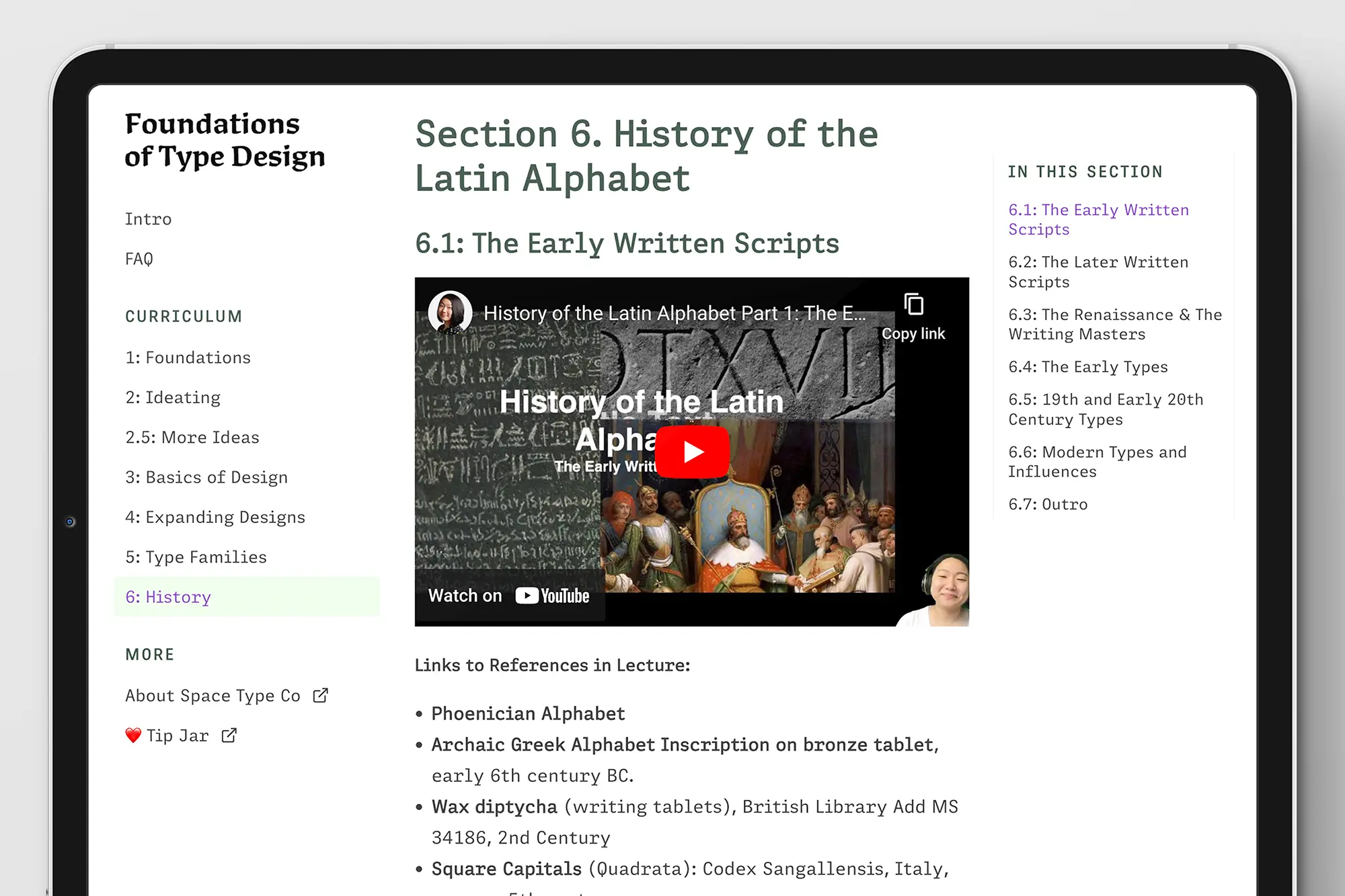Viewport: 1345px width, 896px height.
Task: Go to Foundations of Type Design home title
Action: (225, 140)
